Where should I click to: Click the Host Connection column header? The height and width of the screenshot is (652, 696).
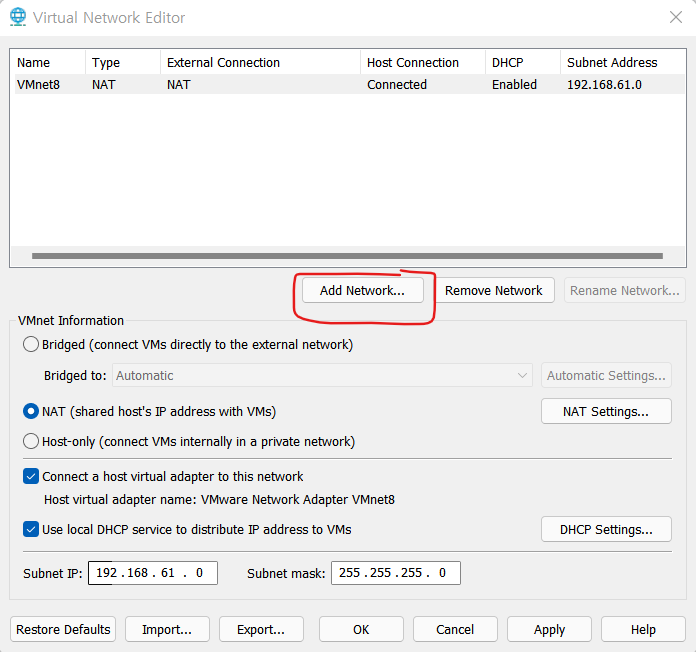423,63
